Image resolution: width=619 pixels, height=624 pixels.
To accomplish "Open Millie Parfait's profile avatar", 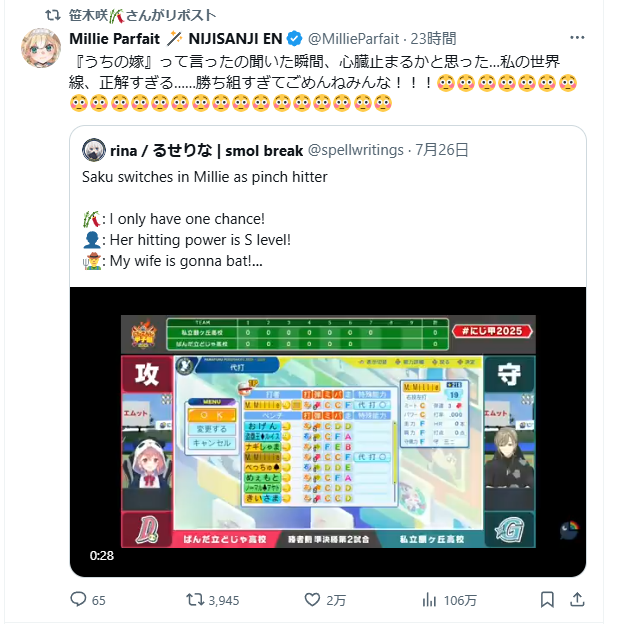I will tap(41, 48).
